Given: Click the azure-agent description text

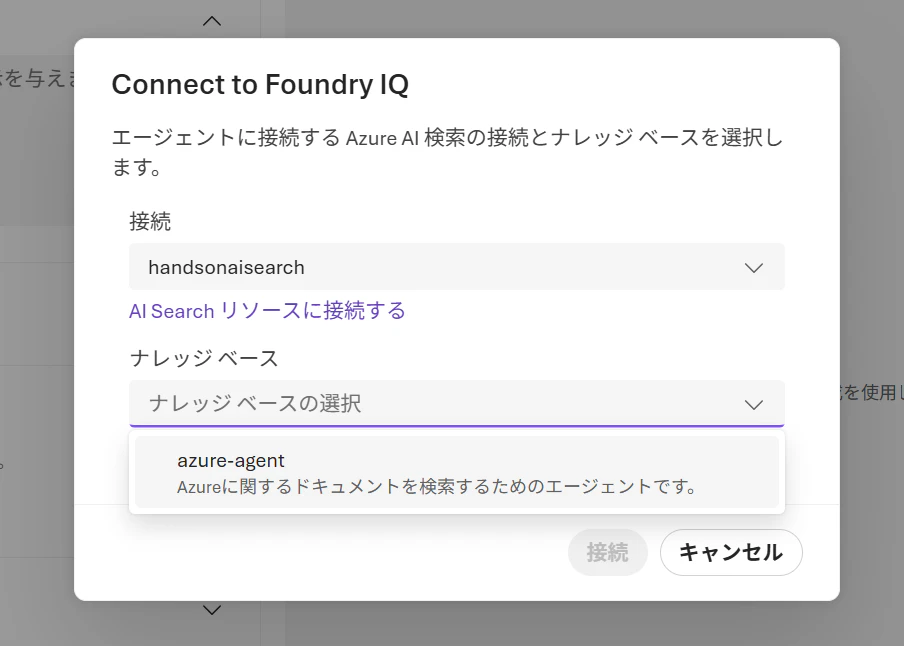Looking at the screenshot, I should (x=436, y=487).
